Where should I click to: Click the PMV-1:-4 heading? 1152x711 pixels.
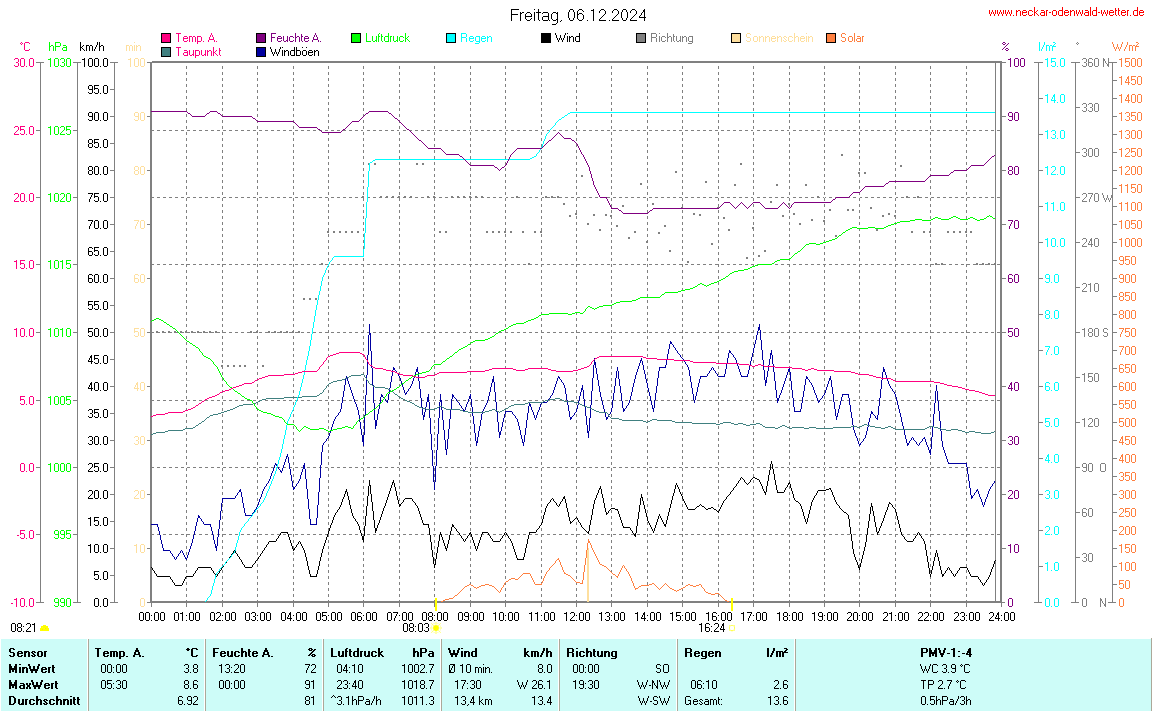point(945,653)
